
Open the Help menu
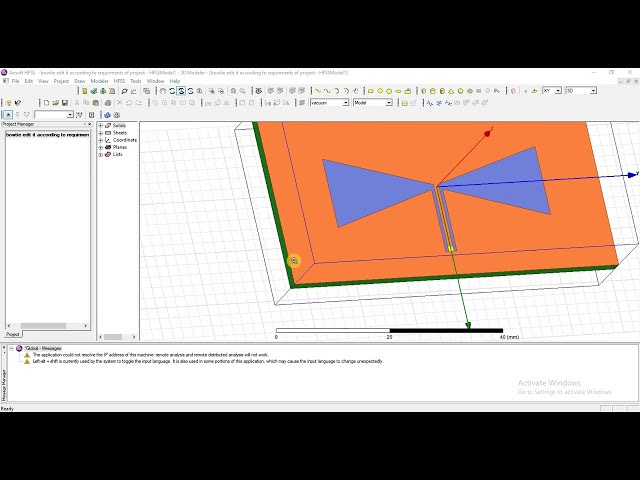tap(175, 81)
